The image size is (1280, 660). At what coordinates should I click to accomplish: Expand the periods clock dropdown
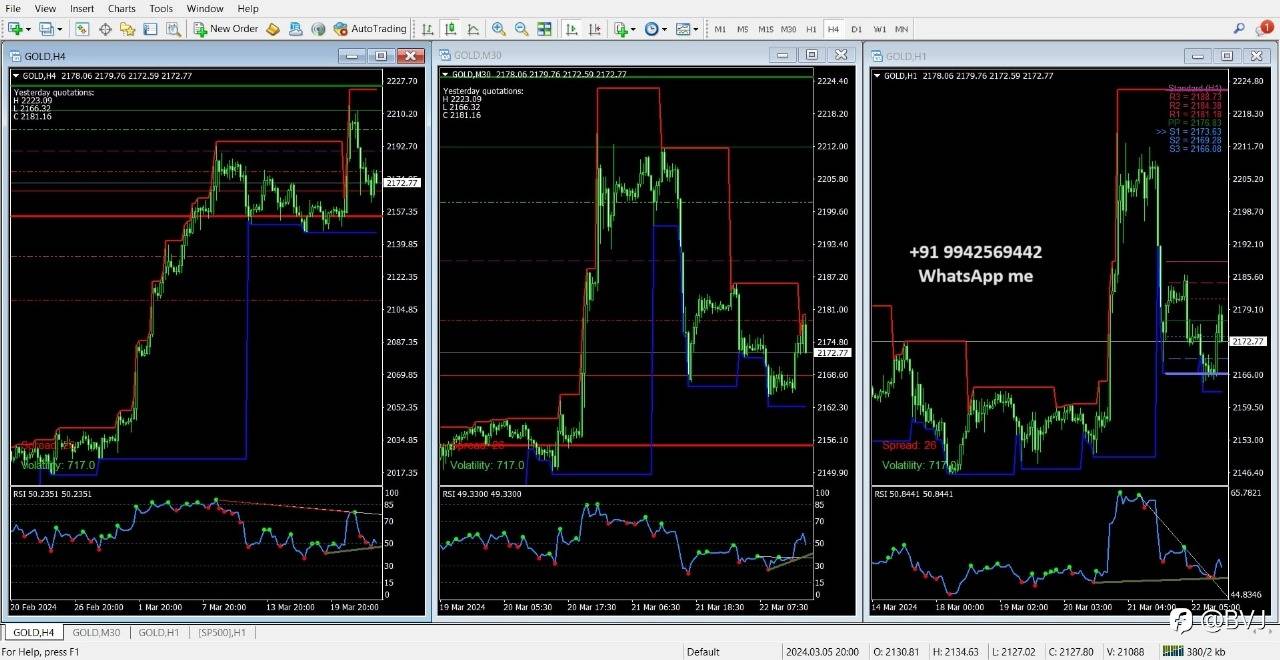(x=664, y=30)
